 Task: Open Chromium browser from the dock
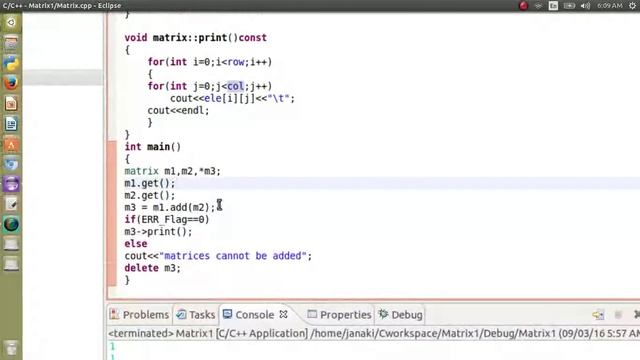click(x=11, y=164)
